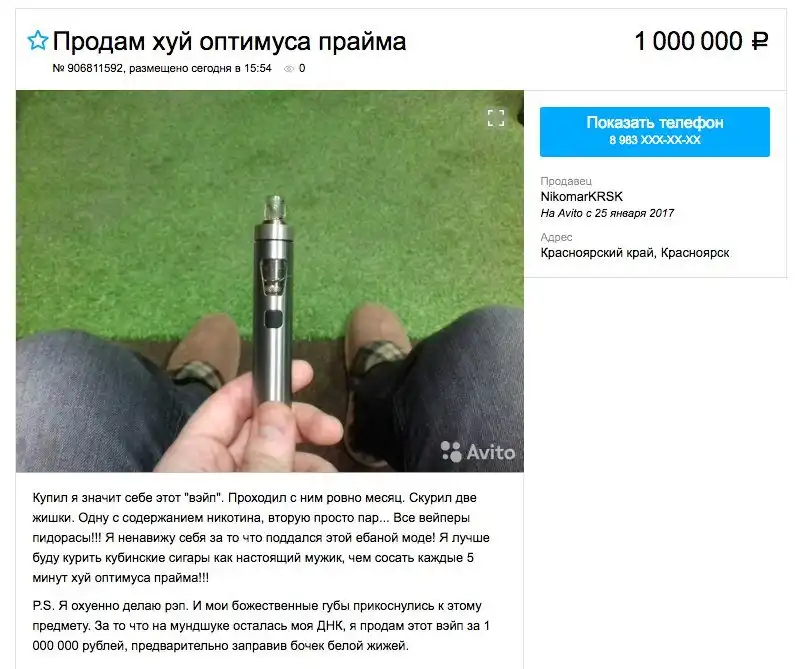
Task: Click masked number 8 983 XXX-XX-XX
Action: point(655,140)
